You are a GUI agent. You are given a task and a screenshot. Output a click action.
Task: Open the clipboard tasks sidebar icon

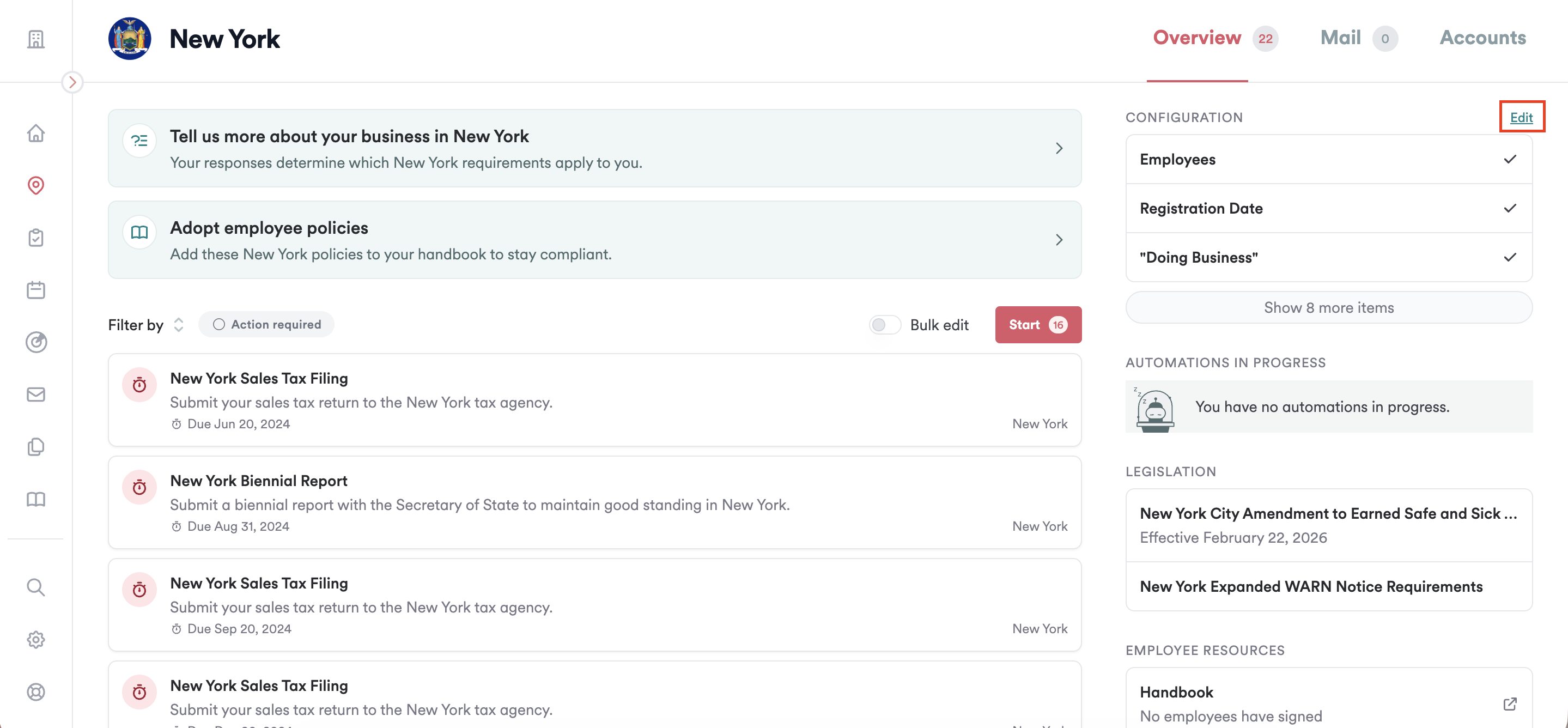click(x=36, y=238)
